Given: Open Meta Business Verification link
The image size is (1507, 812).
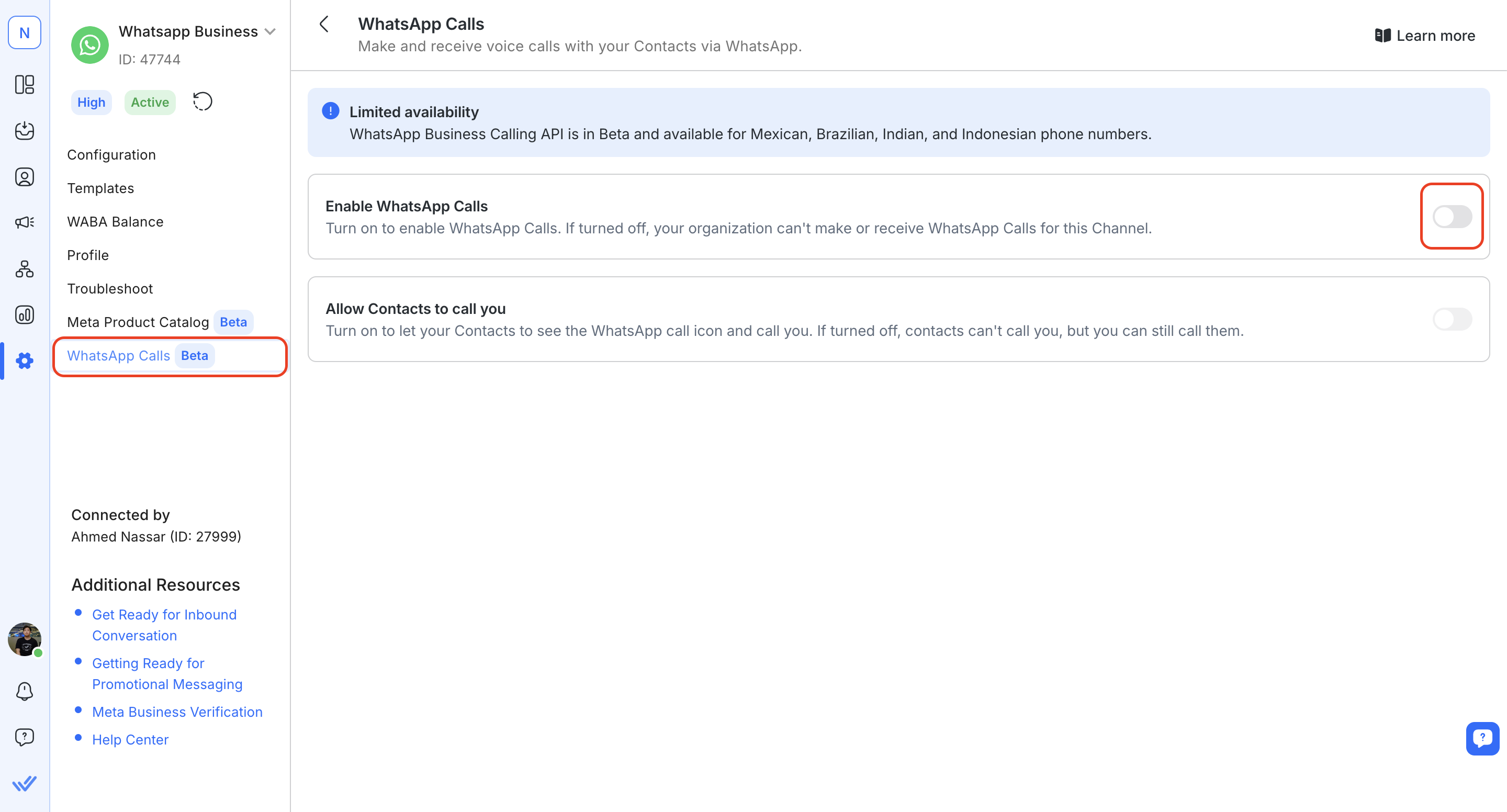Looking at the screenshot, I should 177,712.
